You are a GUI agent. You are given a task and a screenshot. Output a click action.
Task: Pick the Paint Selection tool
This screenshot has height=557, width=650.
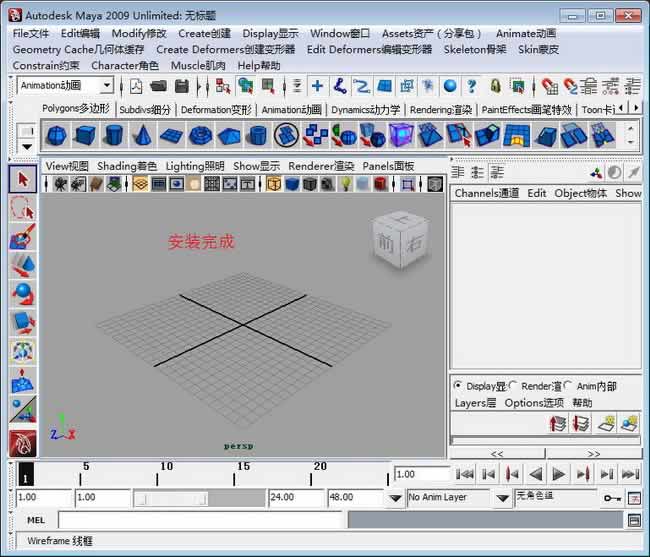pos(23,236)
